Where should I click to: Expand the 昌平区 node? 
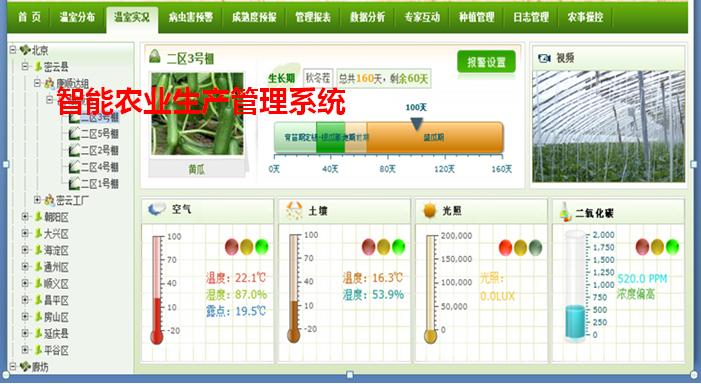25,300
